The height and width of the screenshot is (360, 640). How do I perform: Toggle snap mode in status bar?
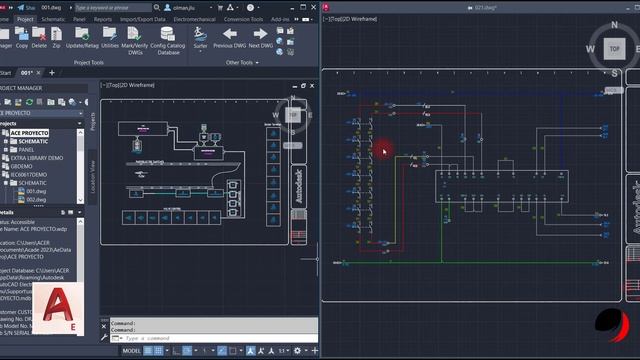(158, 351)
